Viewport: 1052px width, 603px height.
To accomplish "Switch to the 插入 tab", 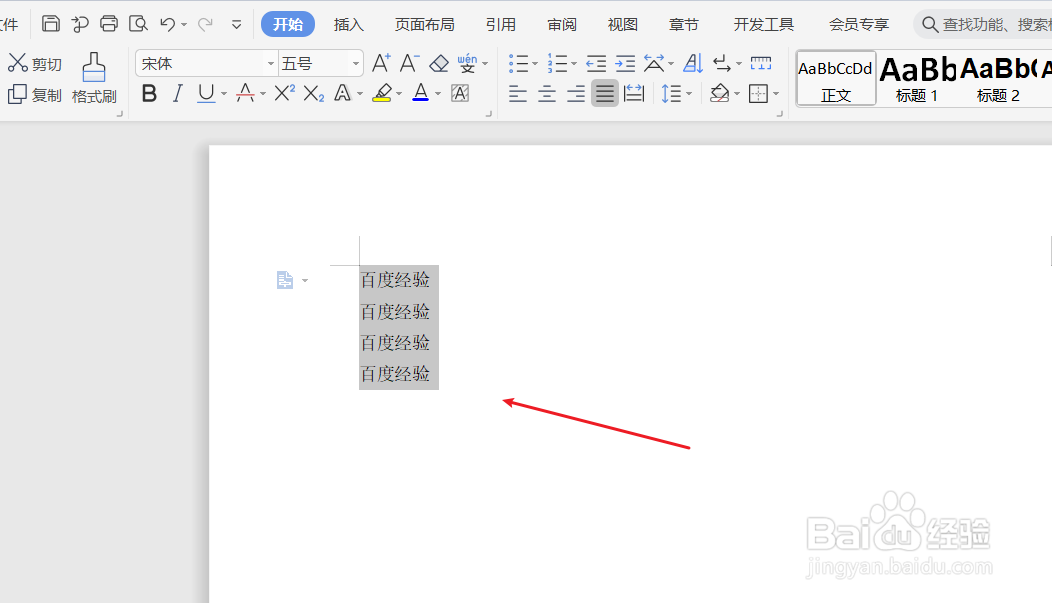I will (x=349, y=25).
